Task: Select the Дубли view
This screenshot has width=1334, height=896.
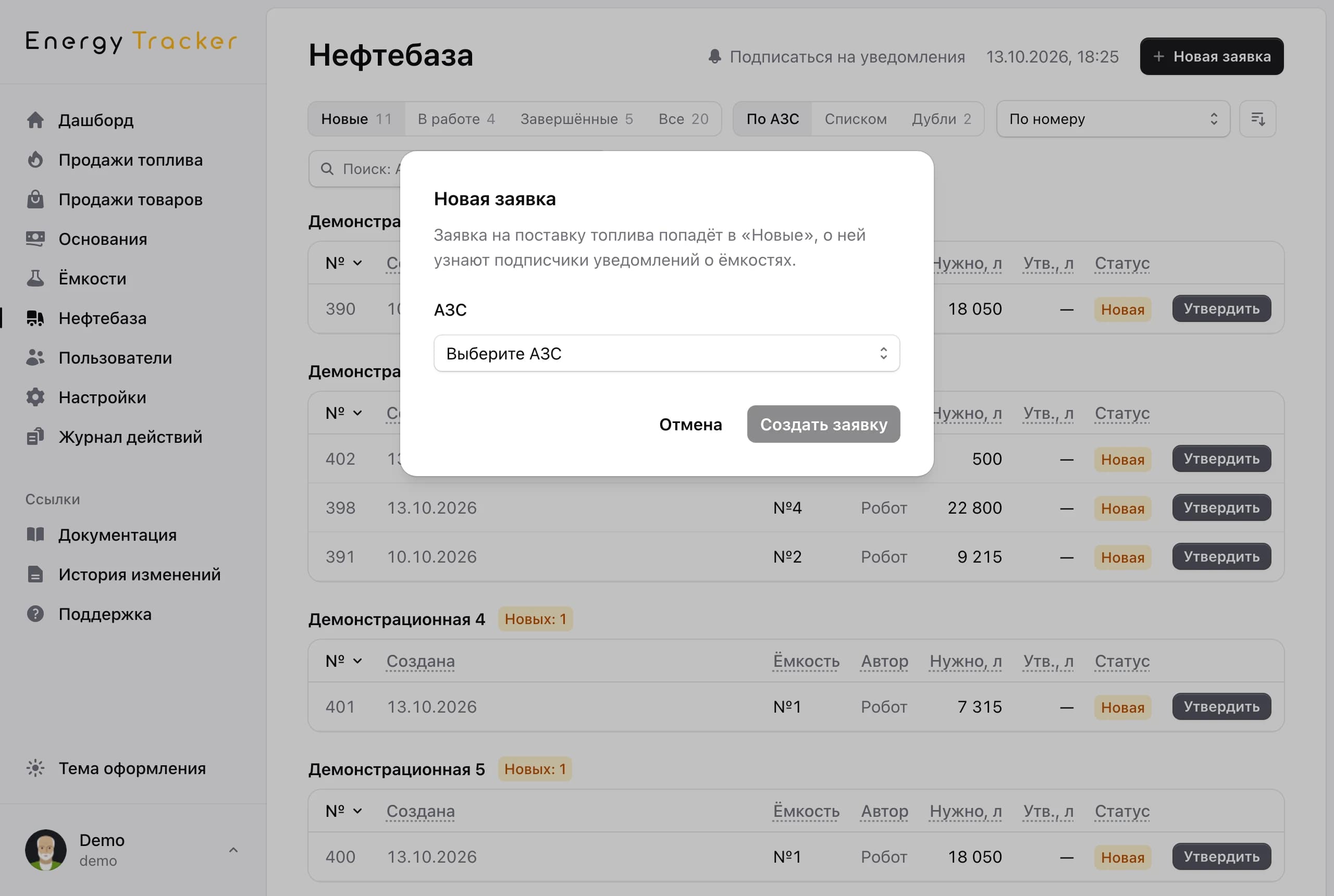Action: [x=941, y=119]
